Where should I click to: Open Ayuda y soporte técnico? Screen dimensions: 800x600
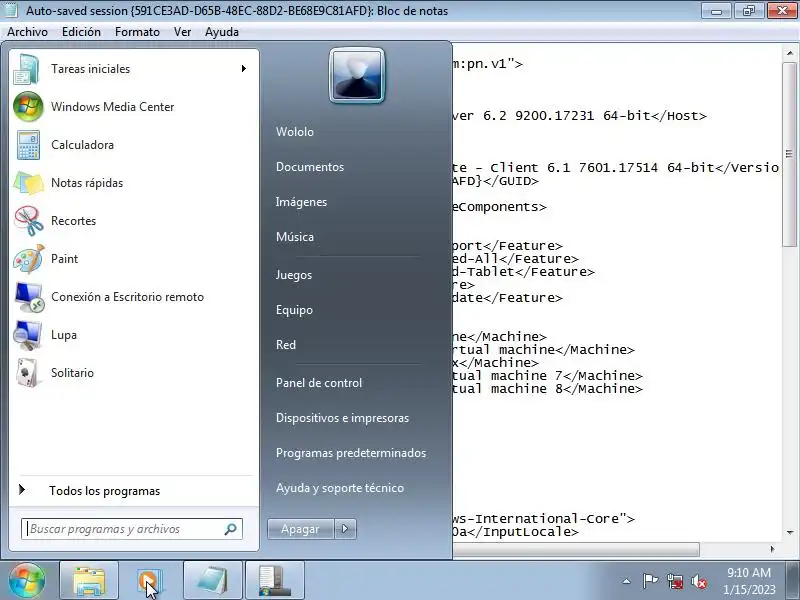(340, 488)
